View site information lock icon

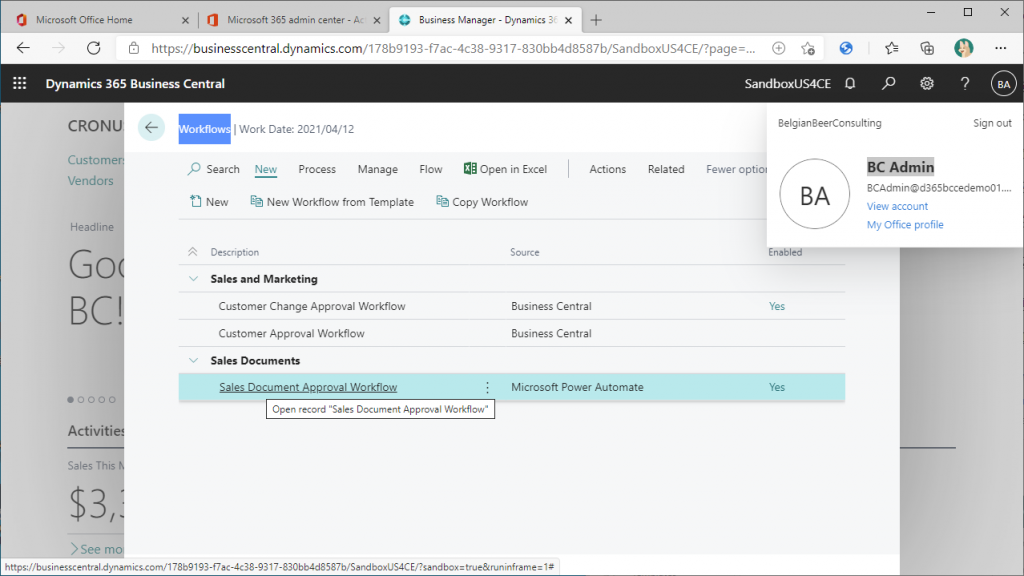coord(134,48)
